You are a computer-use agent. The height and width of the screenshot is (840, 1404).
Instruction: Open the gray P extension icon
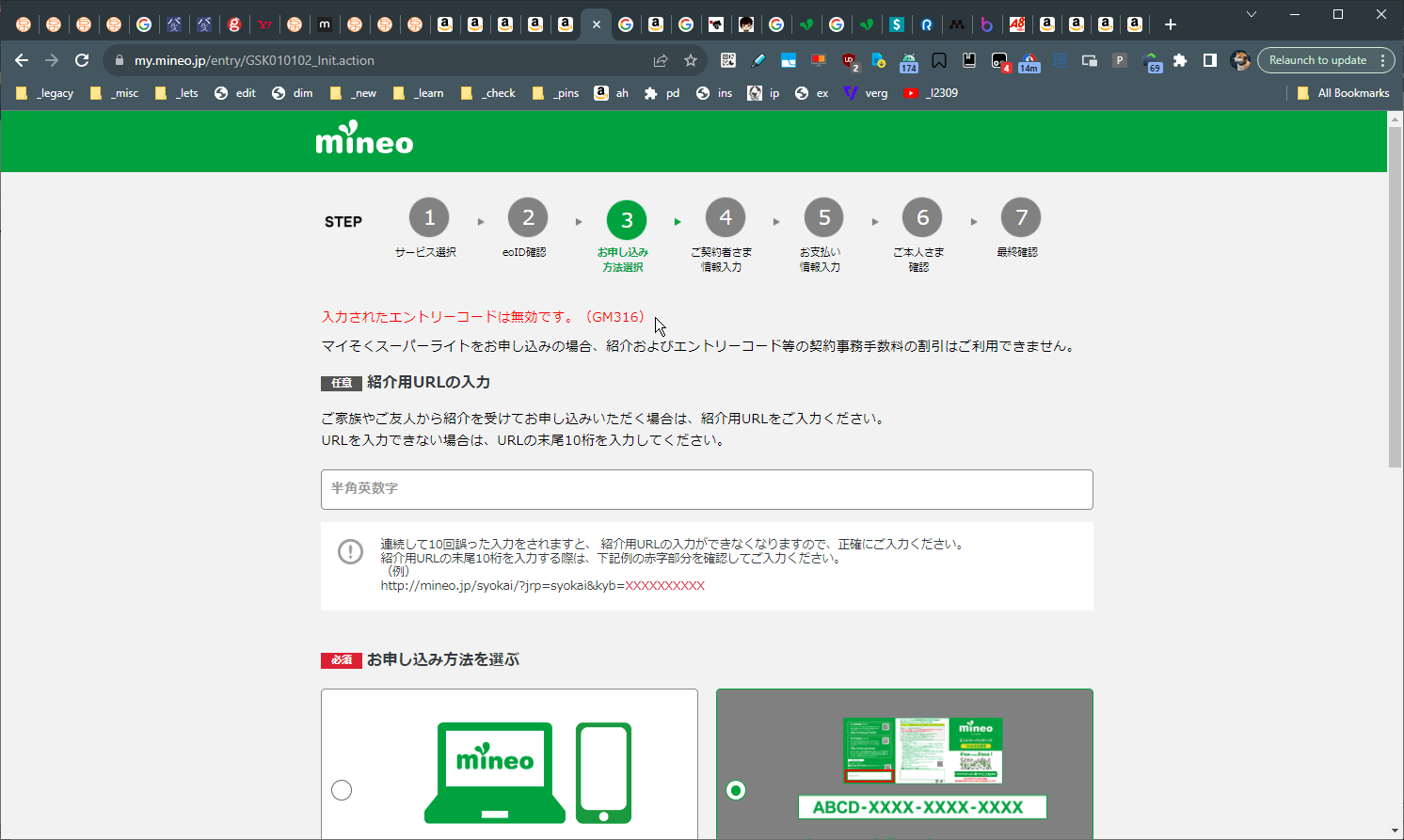(1120, 60)
